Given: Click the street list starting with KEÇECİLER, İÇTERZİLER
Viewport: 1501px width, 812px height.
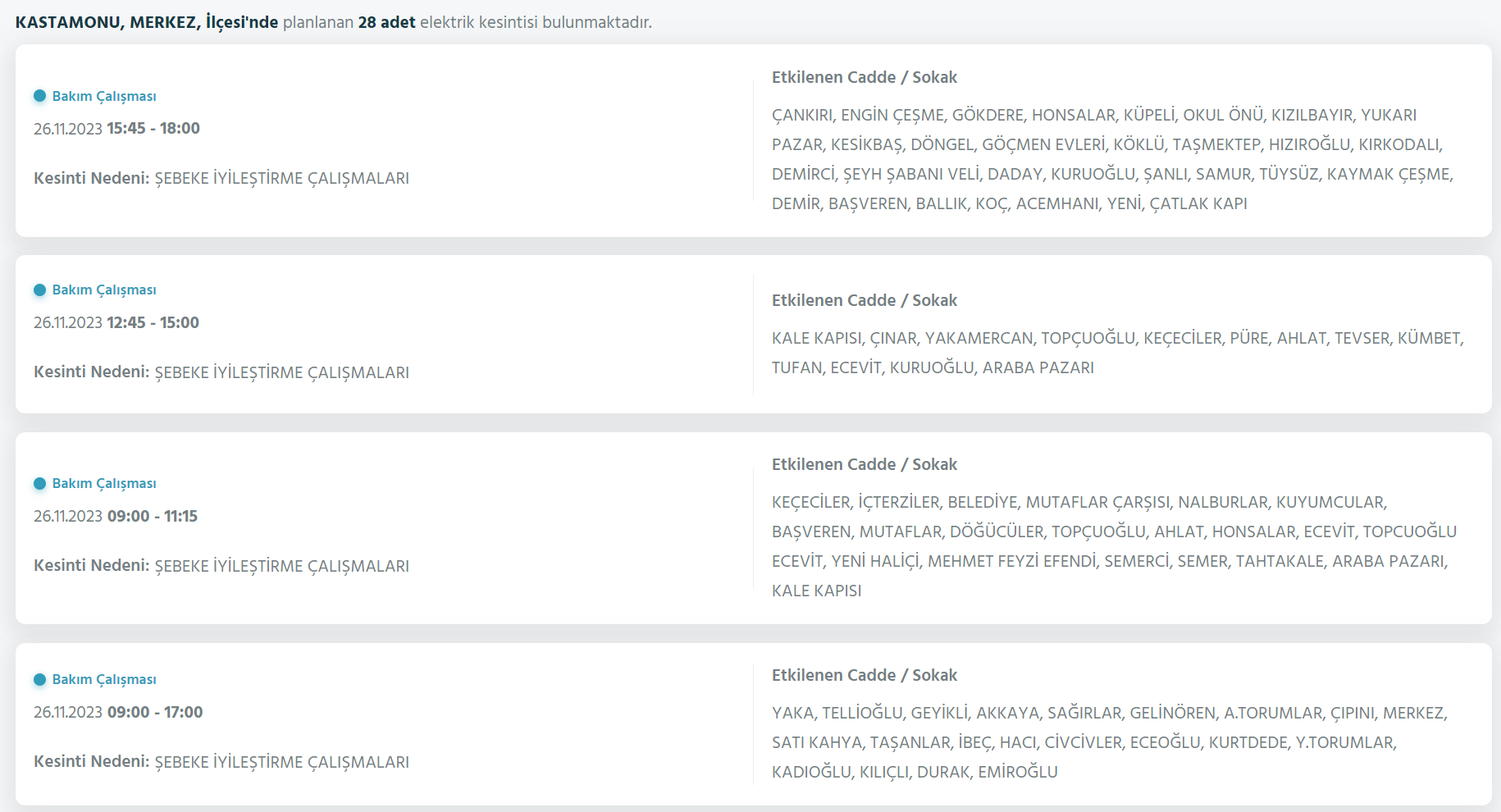Looking at the screenshot, I should [x=1114, y=546].
